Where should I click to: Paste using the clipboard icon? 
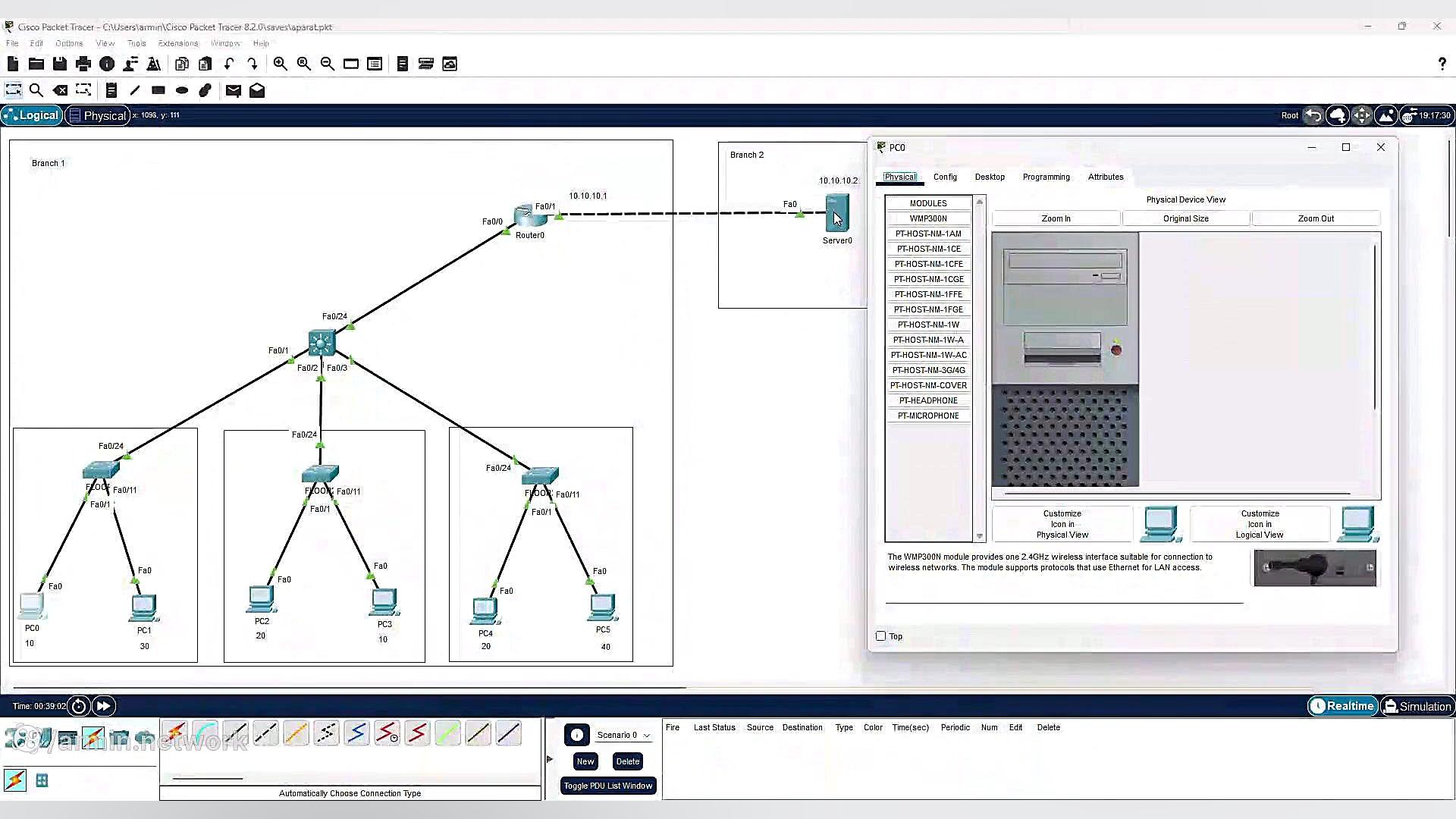(206, 64)
